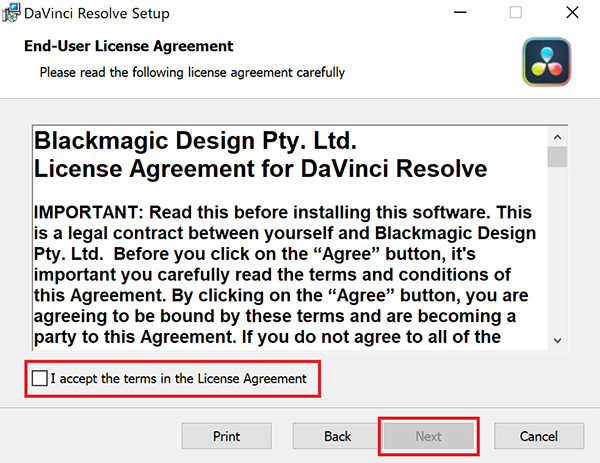Click the 'End-User License Agreement' title

click(x=129, y=46)
